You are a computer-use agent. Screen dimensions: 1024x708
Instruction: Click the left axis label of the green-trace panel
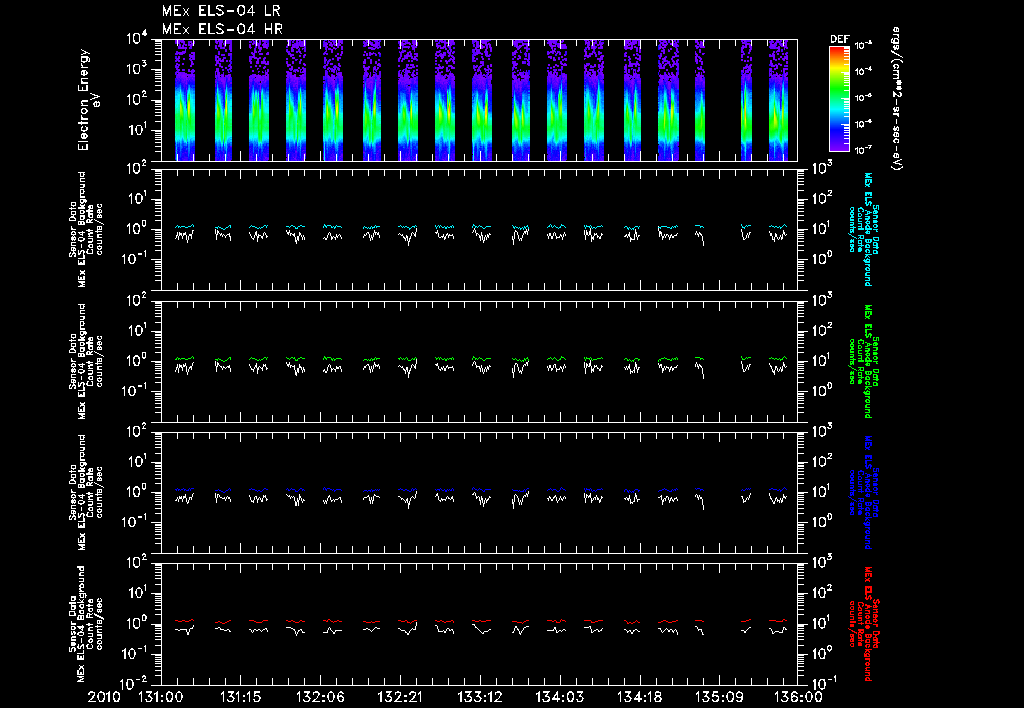86,361
